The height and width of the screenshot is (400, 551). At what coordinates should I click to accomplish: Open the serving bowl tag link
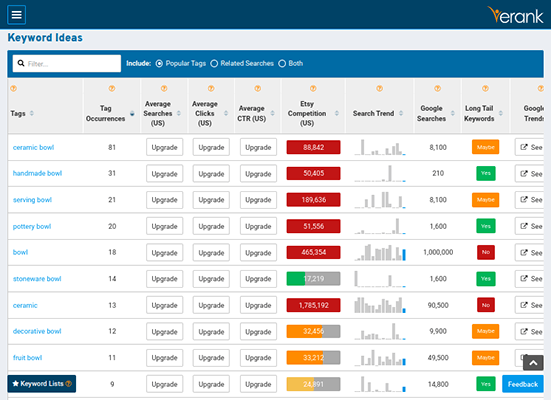[32, 200]
